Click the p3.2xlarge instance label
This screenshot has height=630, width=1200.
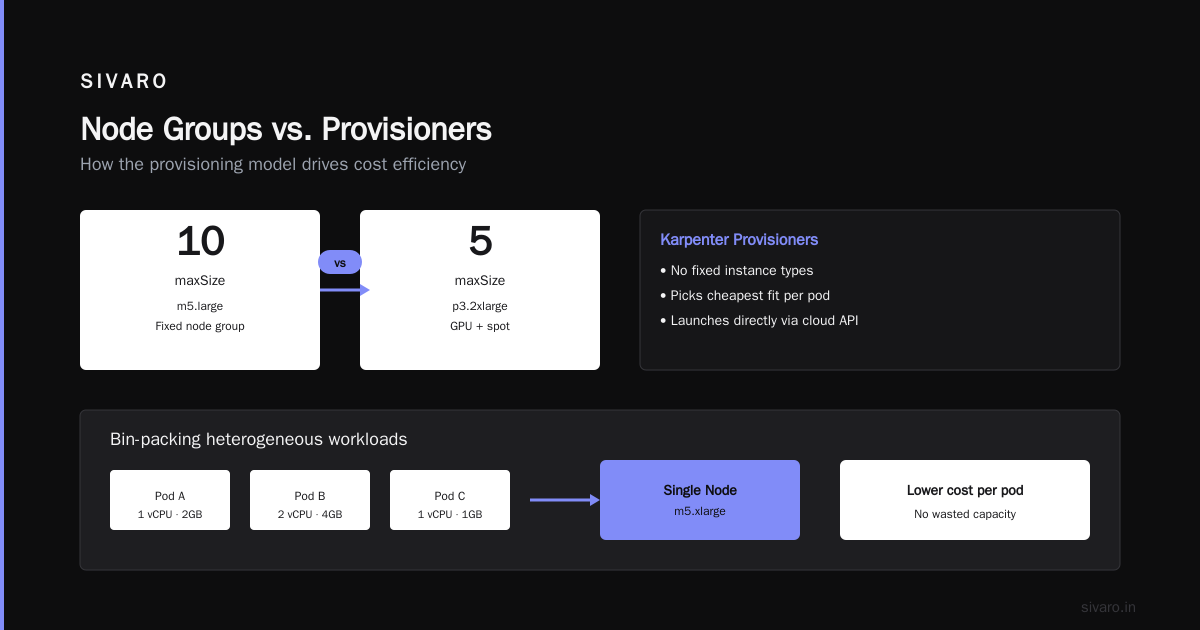480,306
